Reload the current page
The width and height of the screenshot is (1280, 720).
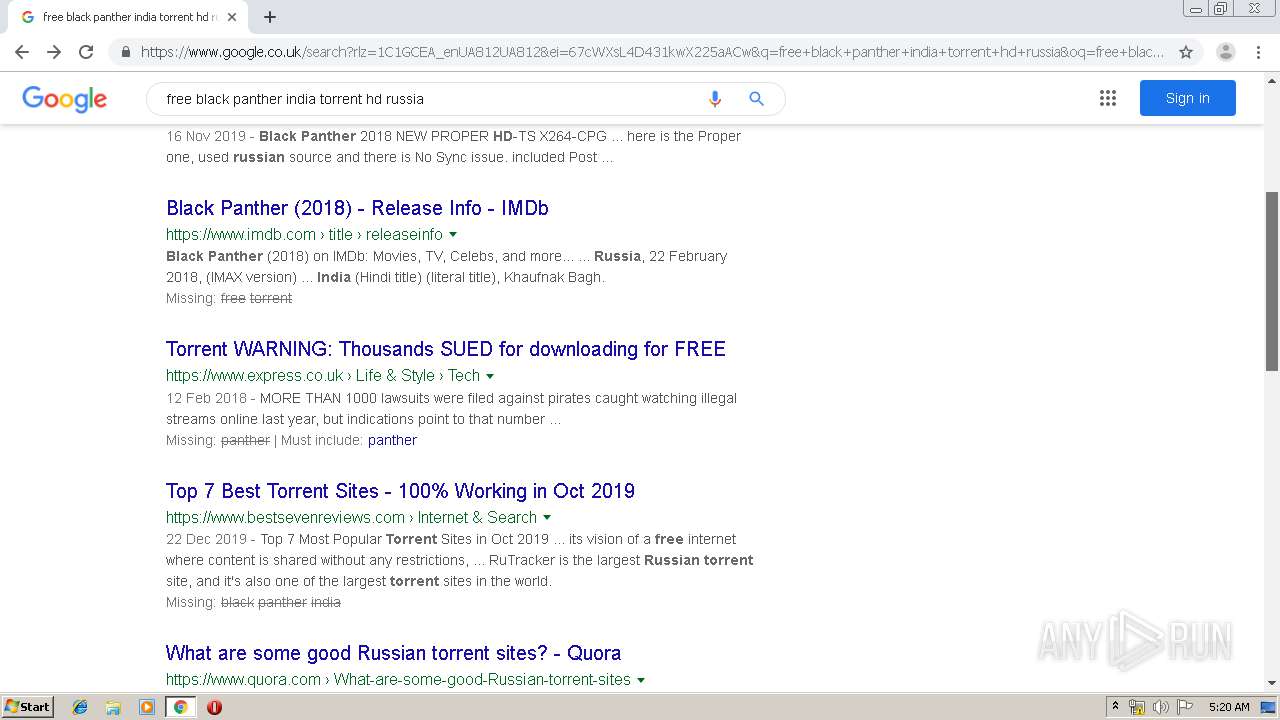coord(86,52)
